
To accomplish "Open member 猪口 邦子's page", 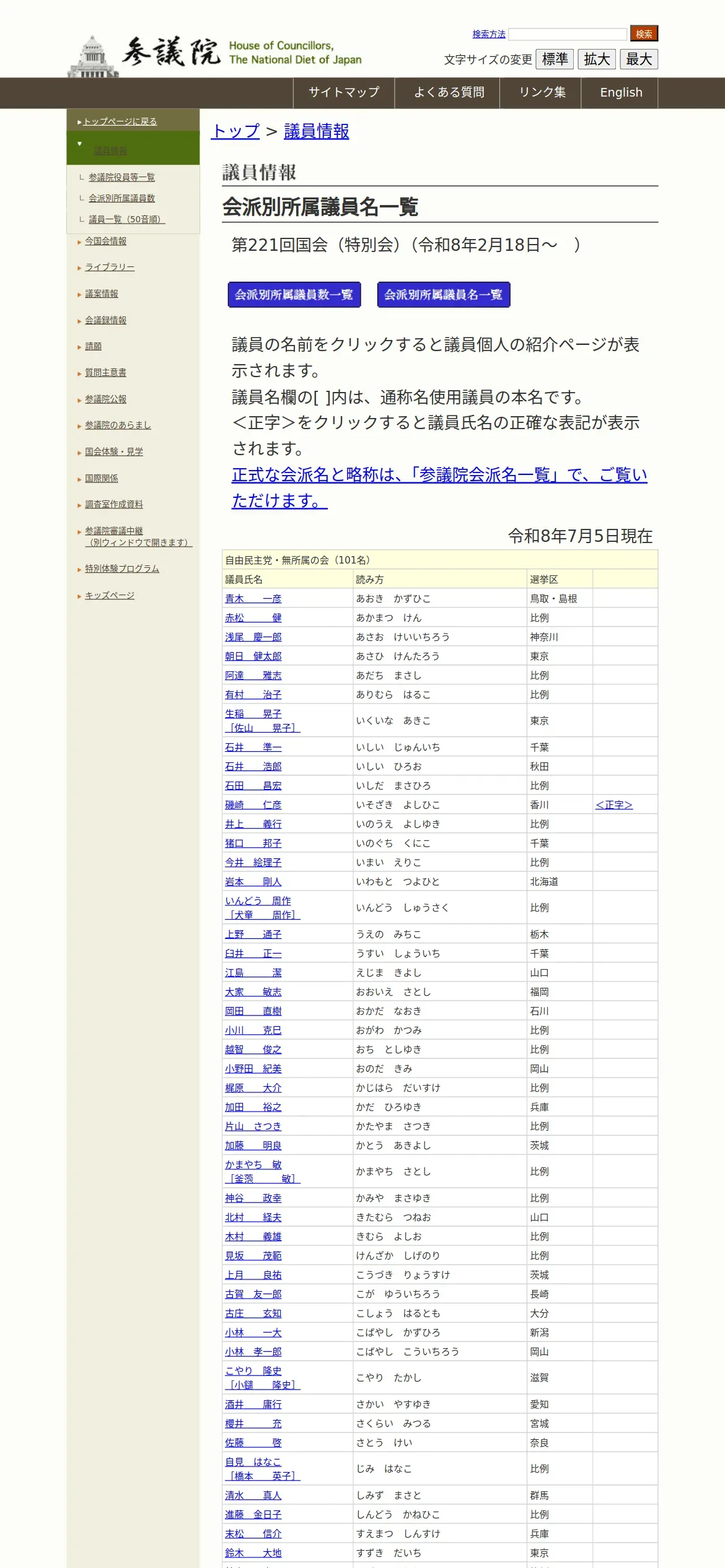I will (253, 843).
